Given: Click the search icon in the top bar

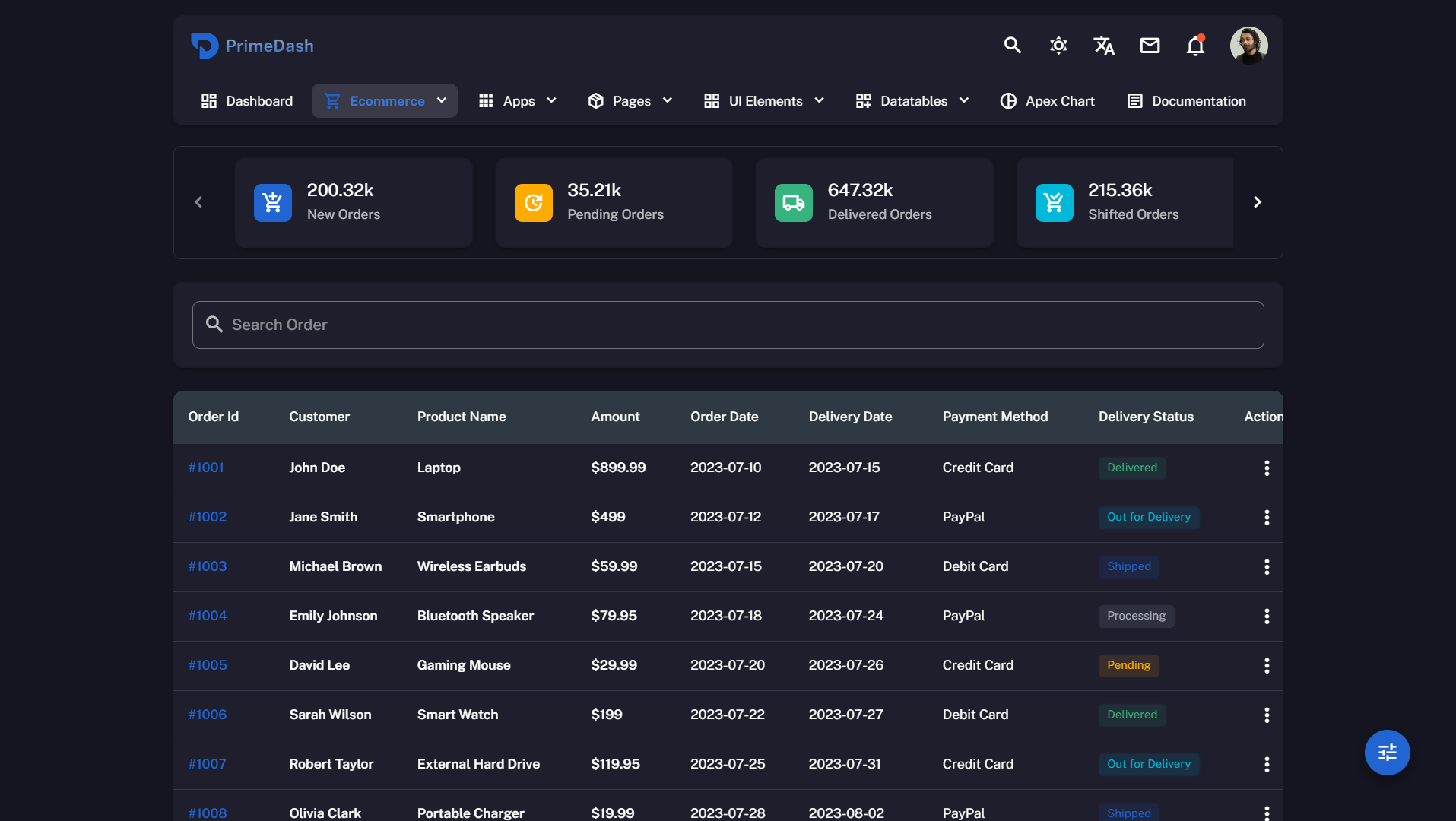Looking at the screenshot, I should (1012, 45).
